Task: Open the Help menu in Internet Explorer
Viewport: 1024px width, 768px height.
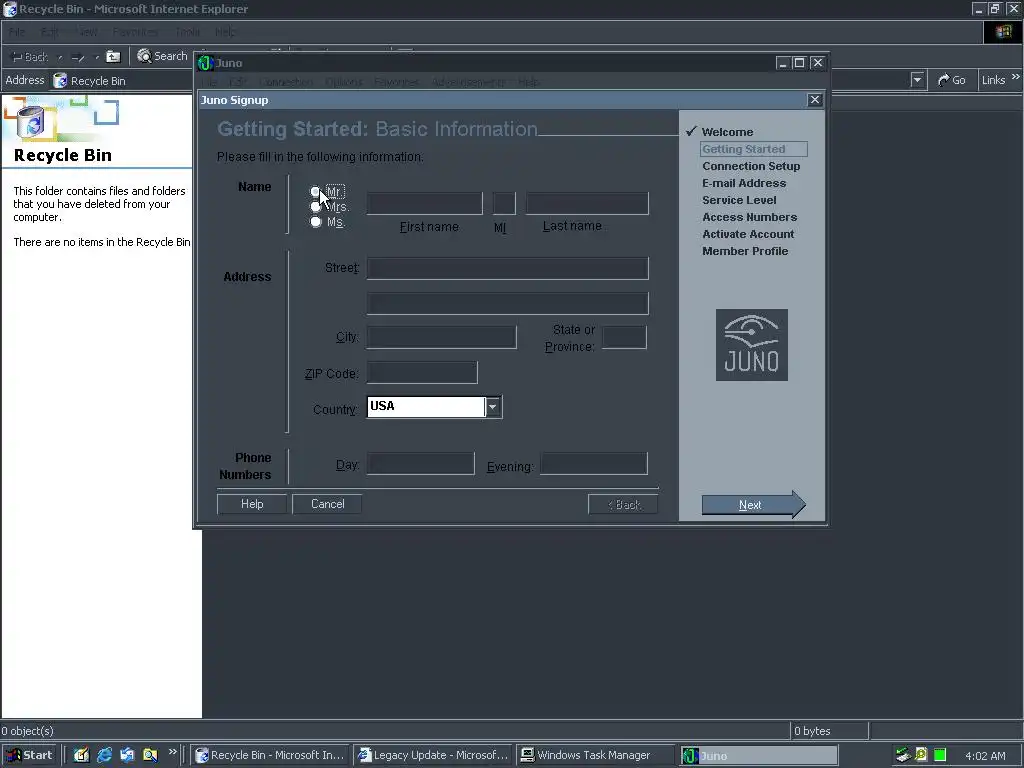Action: 226,32
